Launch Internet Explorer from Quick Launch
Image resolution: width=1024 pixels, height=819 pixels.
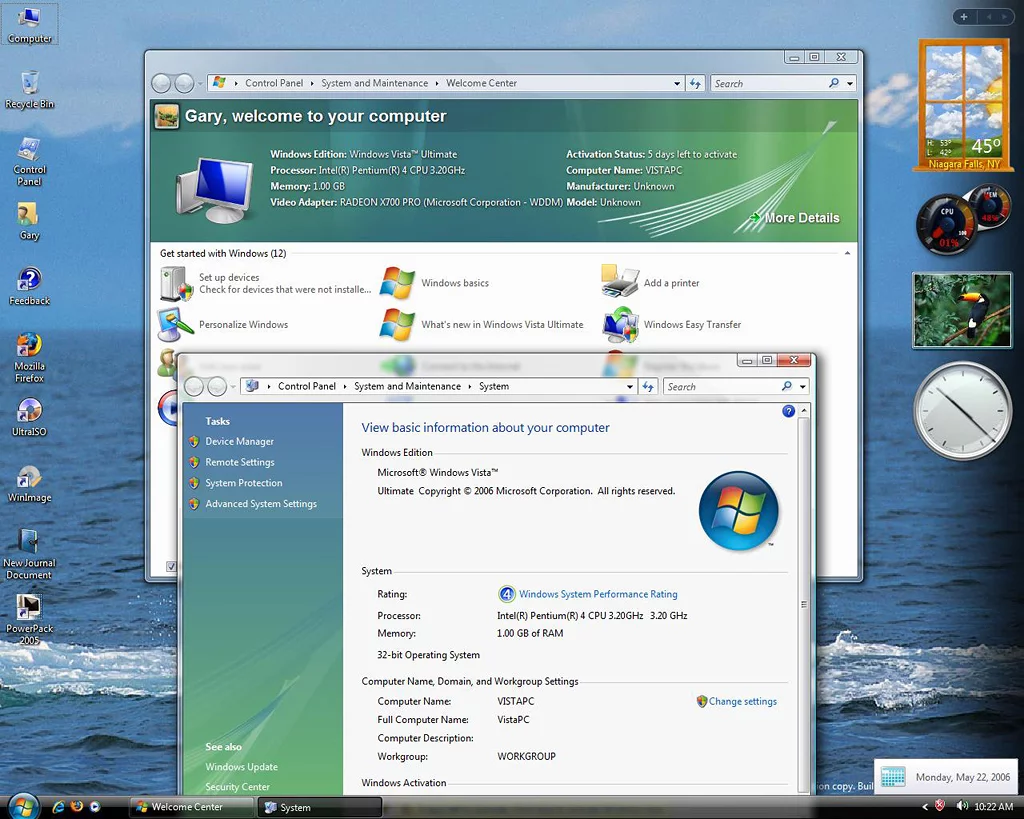(58, 806)
